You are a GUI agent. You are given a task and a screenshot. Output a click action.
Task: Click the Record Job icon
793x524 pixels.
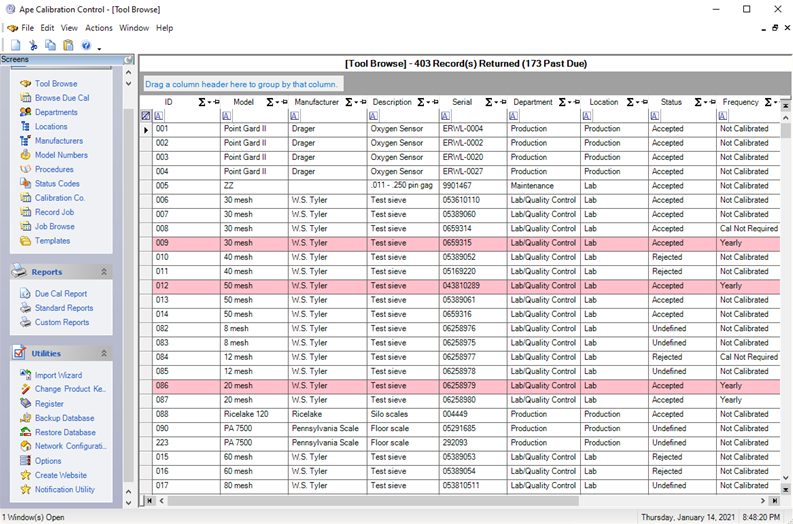coord(25,212)
